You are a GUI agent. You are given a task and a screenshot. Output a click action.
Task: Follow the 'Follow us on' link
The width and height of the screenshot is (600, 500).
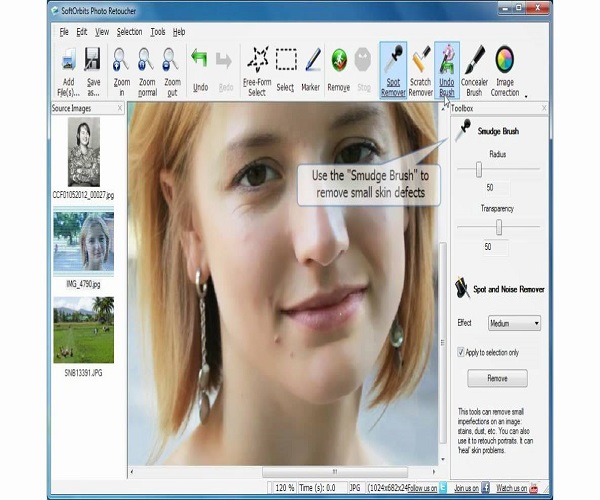tap(422, 488)
